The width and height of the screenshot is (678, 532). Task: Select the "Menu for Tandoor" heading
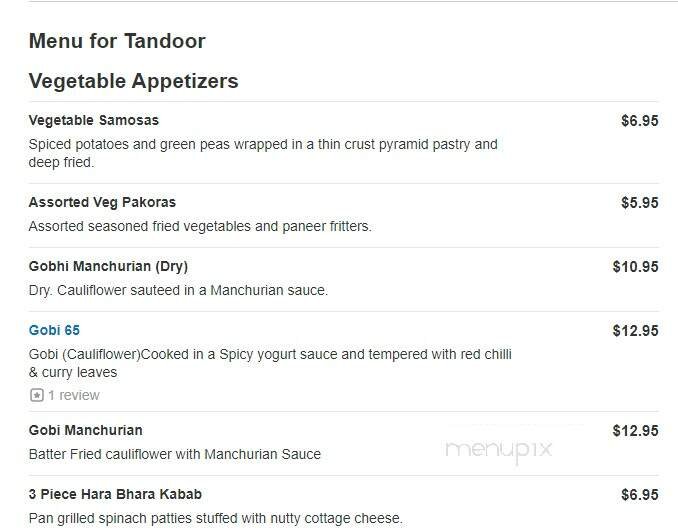117,41
